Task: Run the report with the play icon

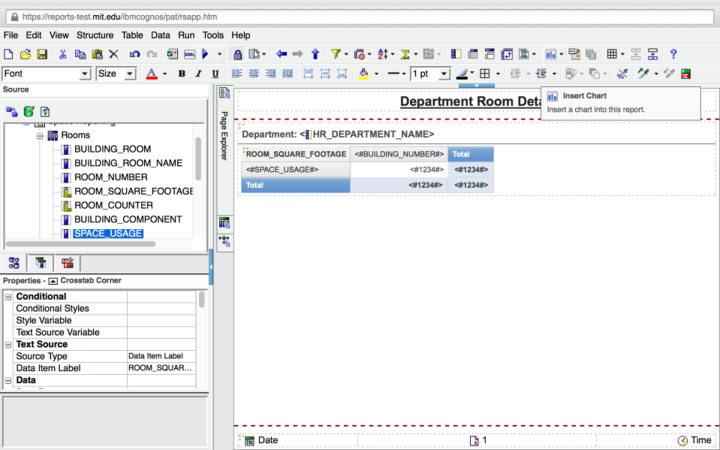Action: coord(206,54)
